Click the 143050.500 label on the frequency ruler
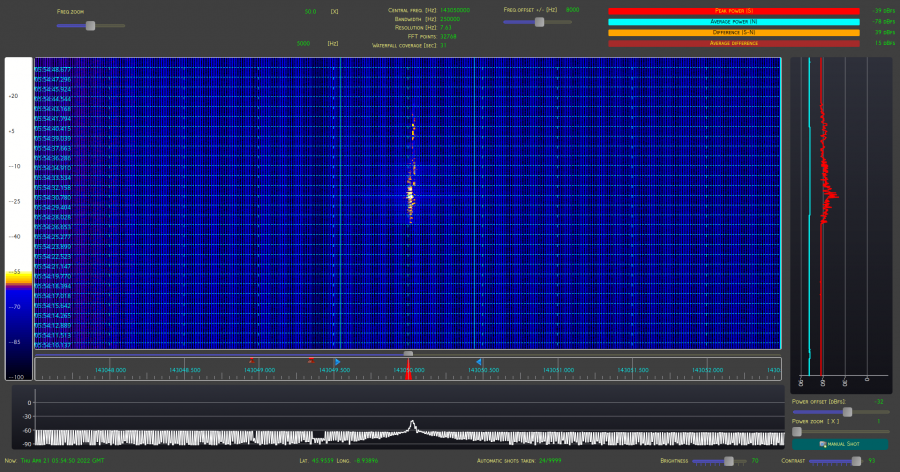Screen dimensions: 900x472 point(484,370)
